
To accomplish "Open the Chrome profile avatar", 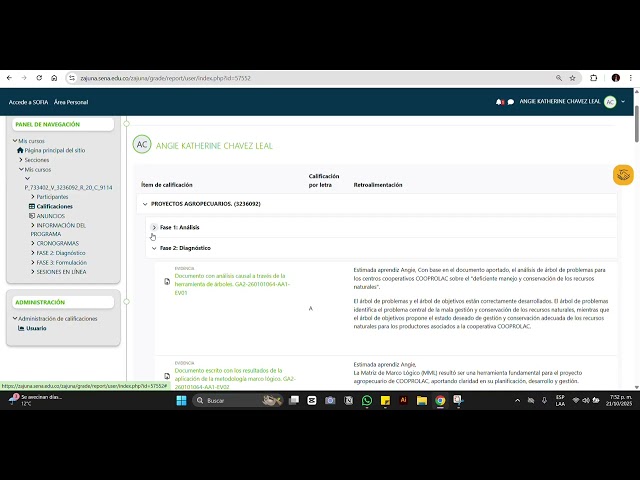I will click(x=616, y=78).
